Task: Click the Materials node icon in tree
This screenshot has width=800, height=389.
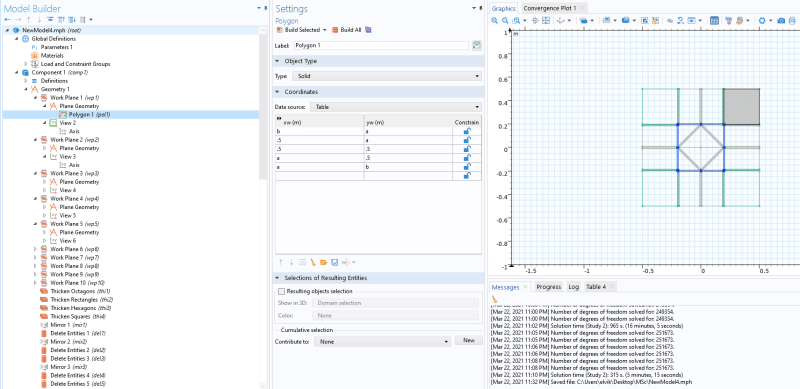Action: [x=35, y=55]
